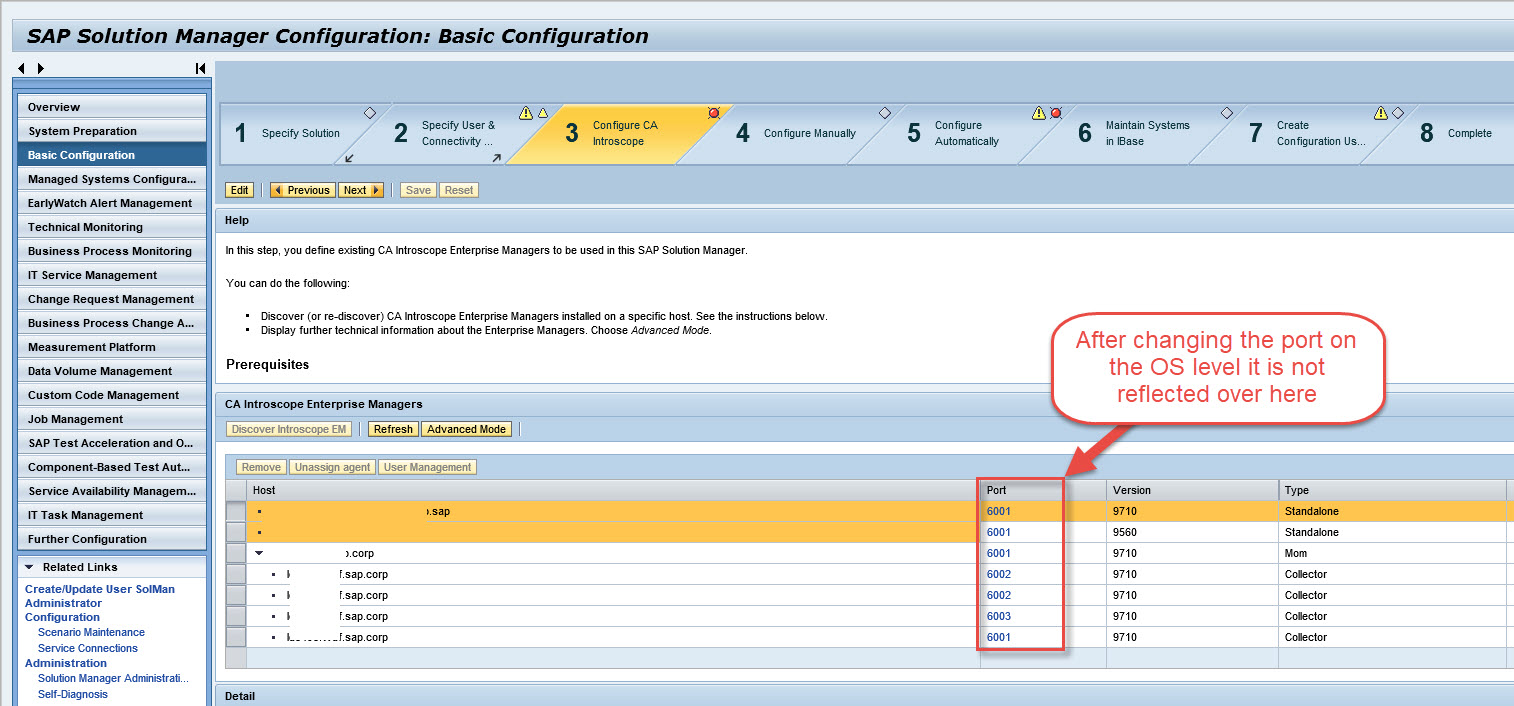Click the diamond status icon on step 4
This screenshot has height=706, width=1514.
pos(884,113)
